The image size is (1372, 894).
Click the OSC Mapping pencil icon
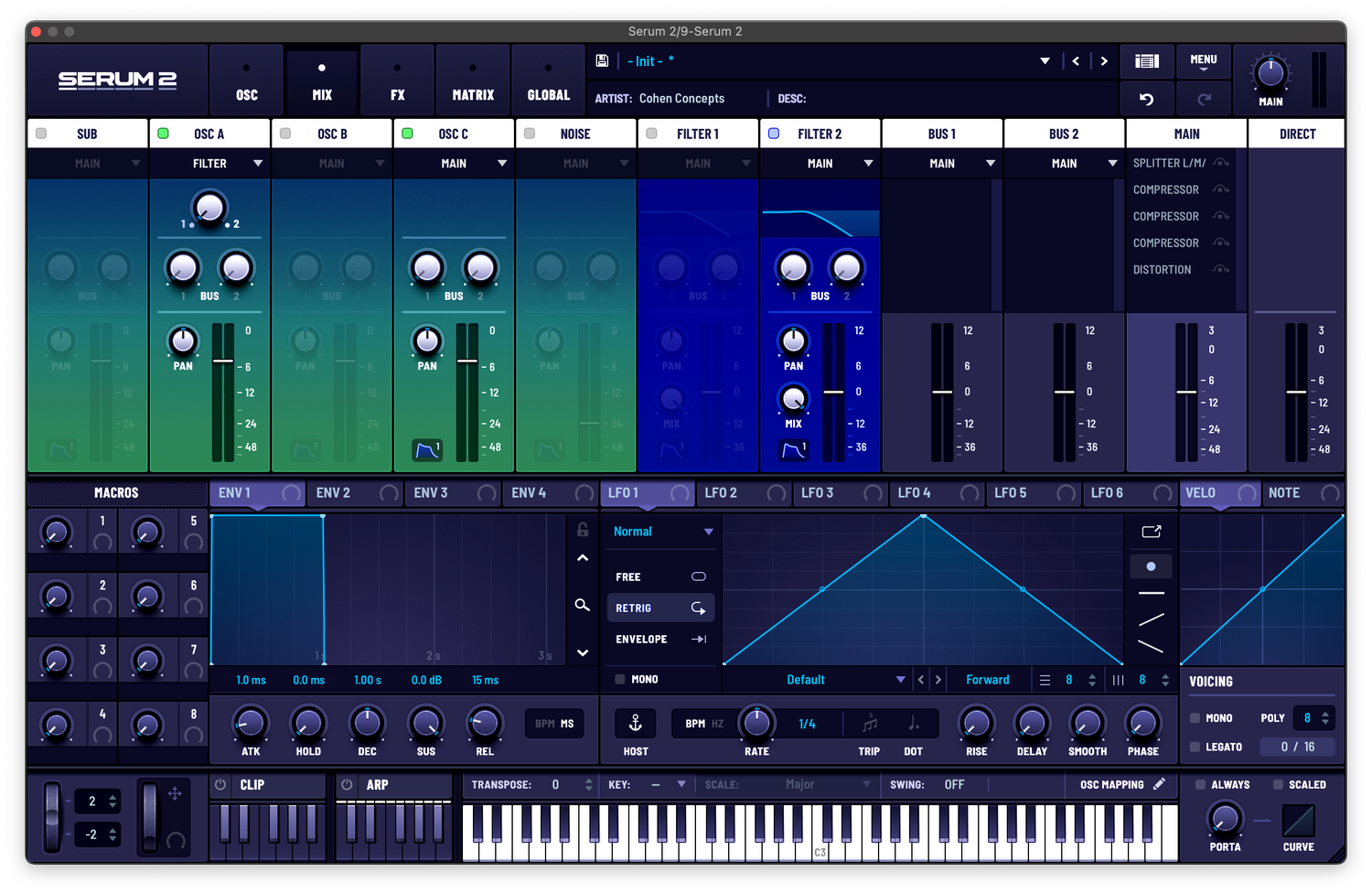(1159, 784)
